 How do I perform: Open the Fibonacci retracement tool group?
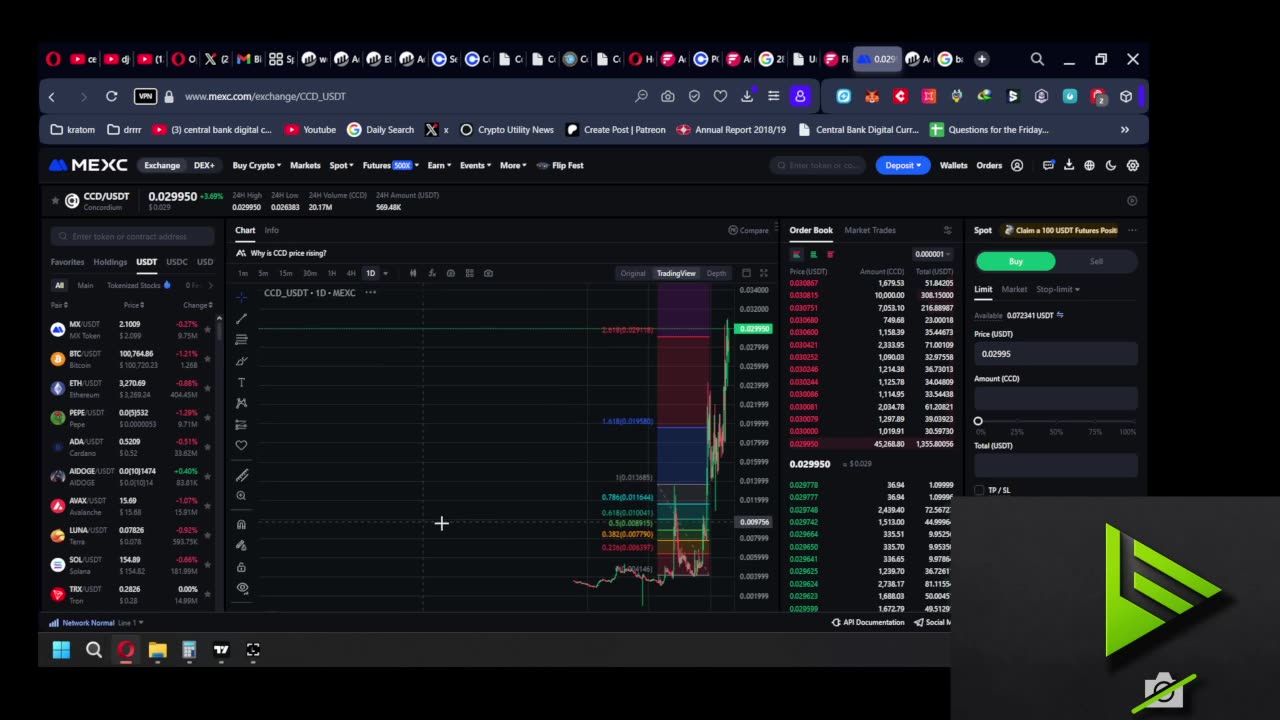coord(241,339)
